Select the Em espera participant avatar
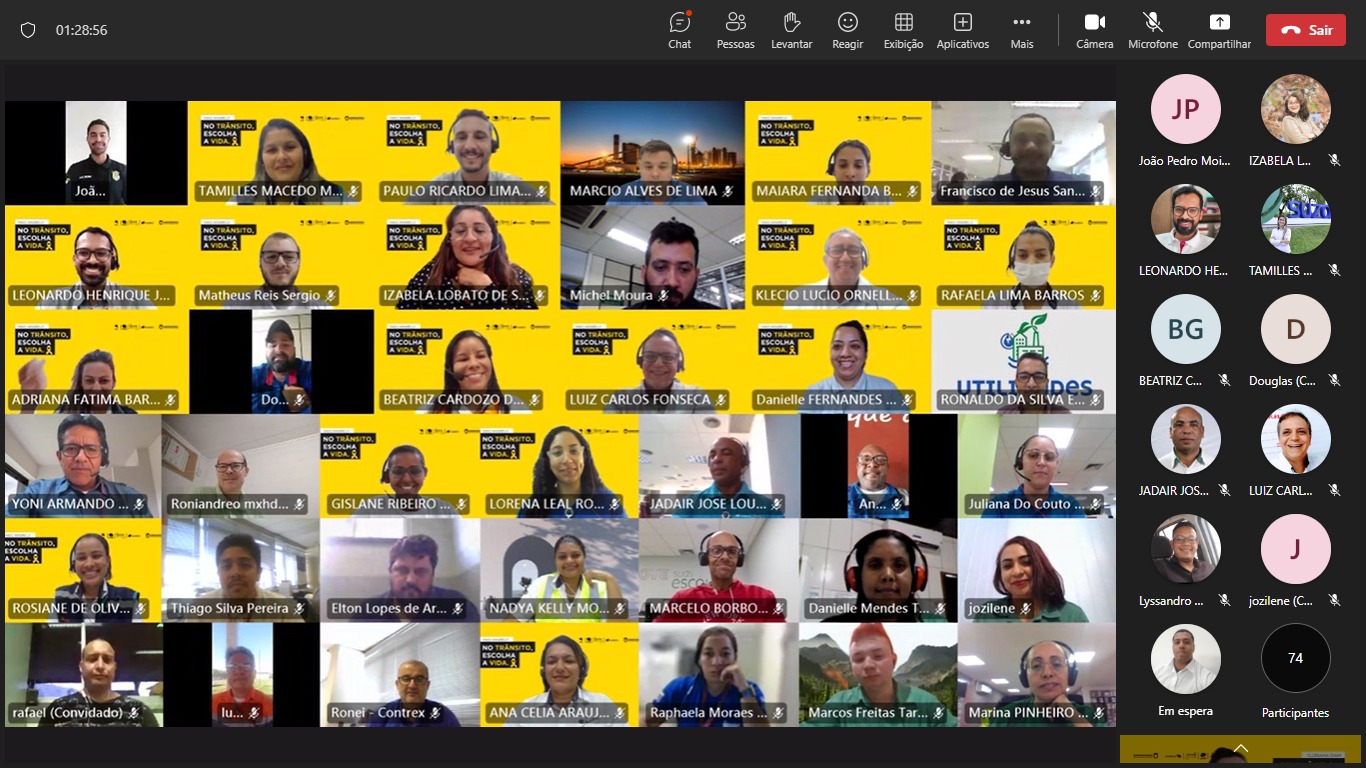 pos(1185,658)
